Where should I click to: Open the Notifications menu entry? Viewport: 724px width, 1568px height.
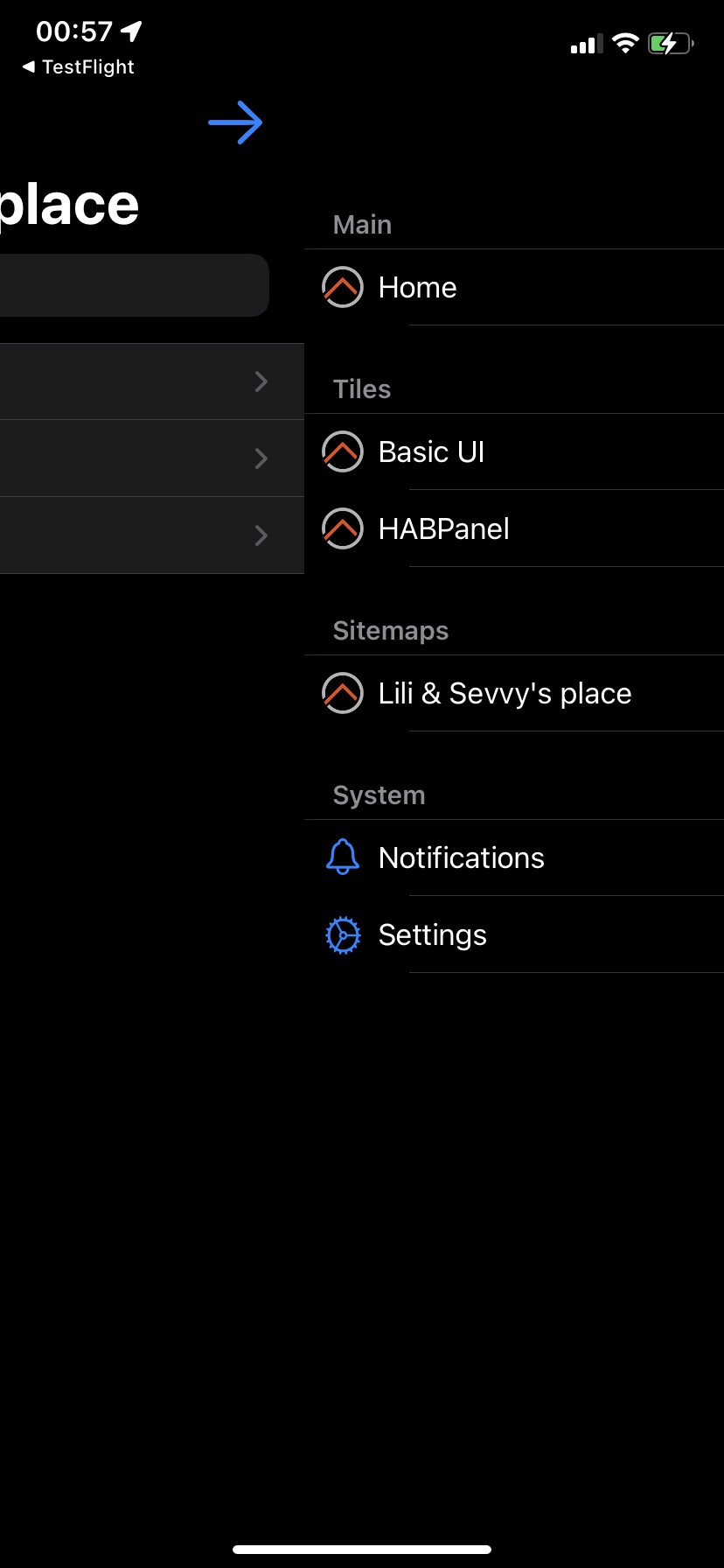pos(462,857)
